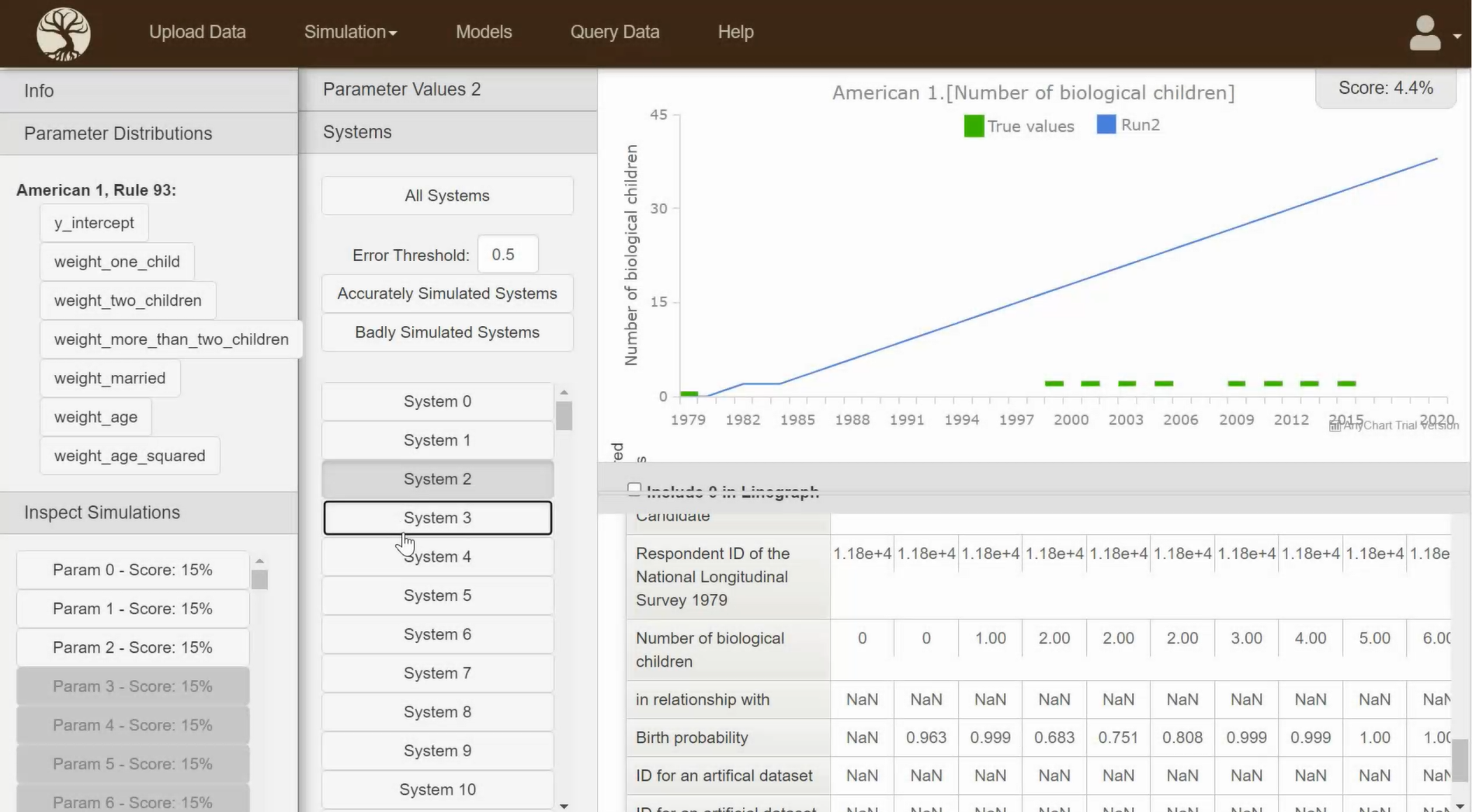Click the Systems list scroll-down arrow
Viewport: 1472px width, 812px height.
pyautogui.click(x=564, y=806)
